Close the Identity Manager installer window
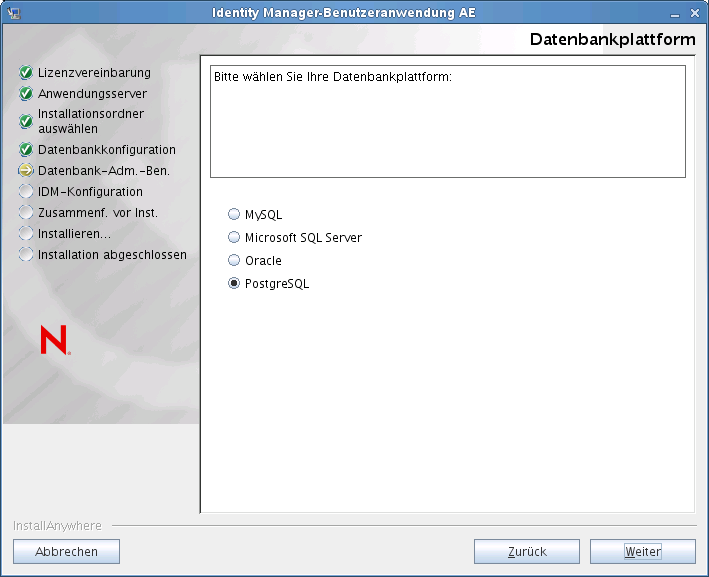The image size is (709, 577). 695,13
